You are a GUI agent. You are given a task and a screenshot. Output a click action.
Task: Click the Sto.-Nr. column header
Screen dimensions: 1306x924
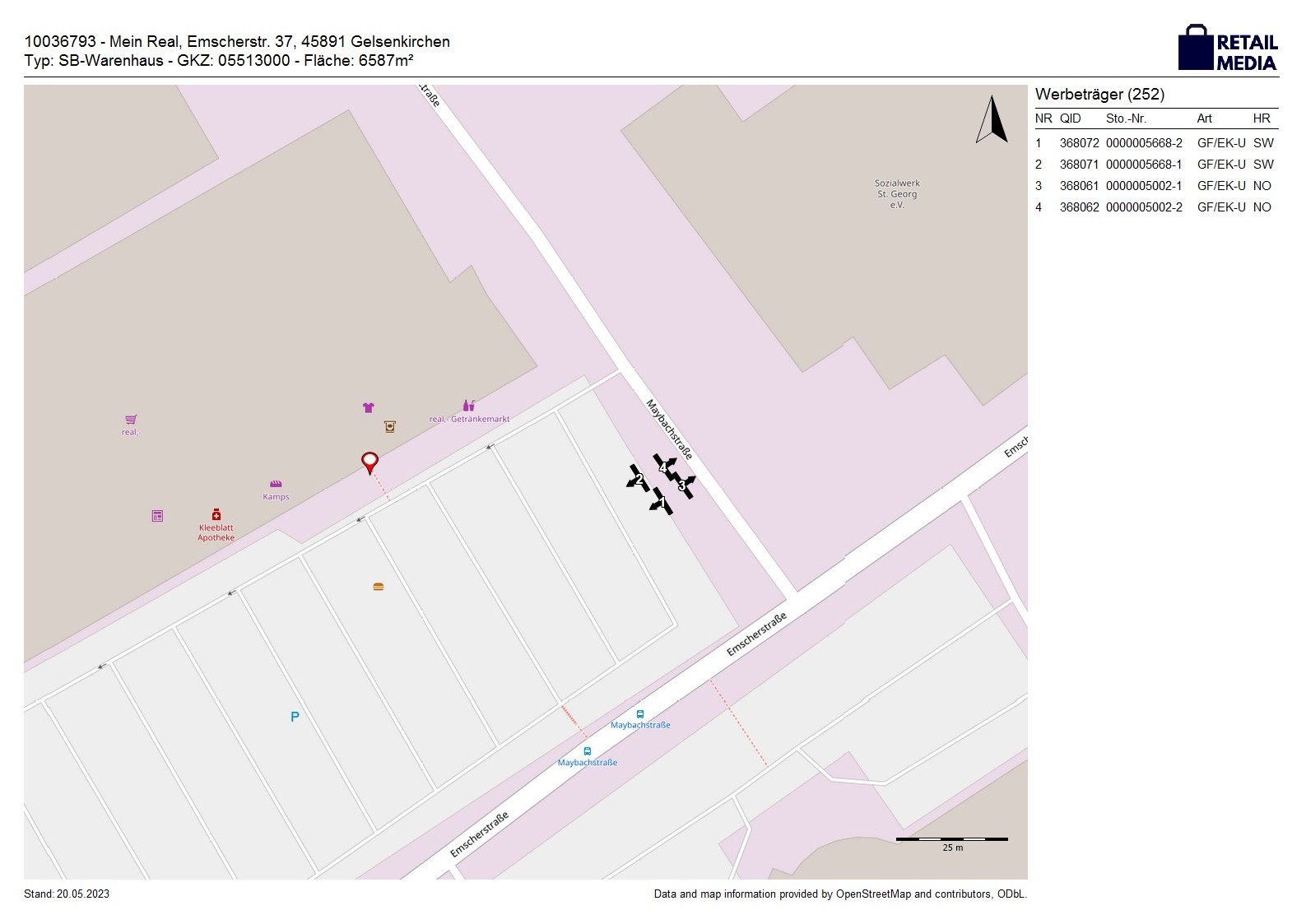tap(1126, 118)
